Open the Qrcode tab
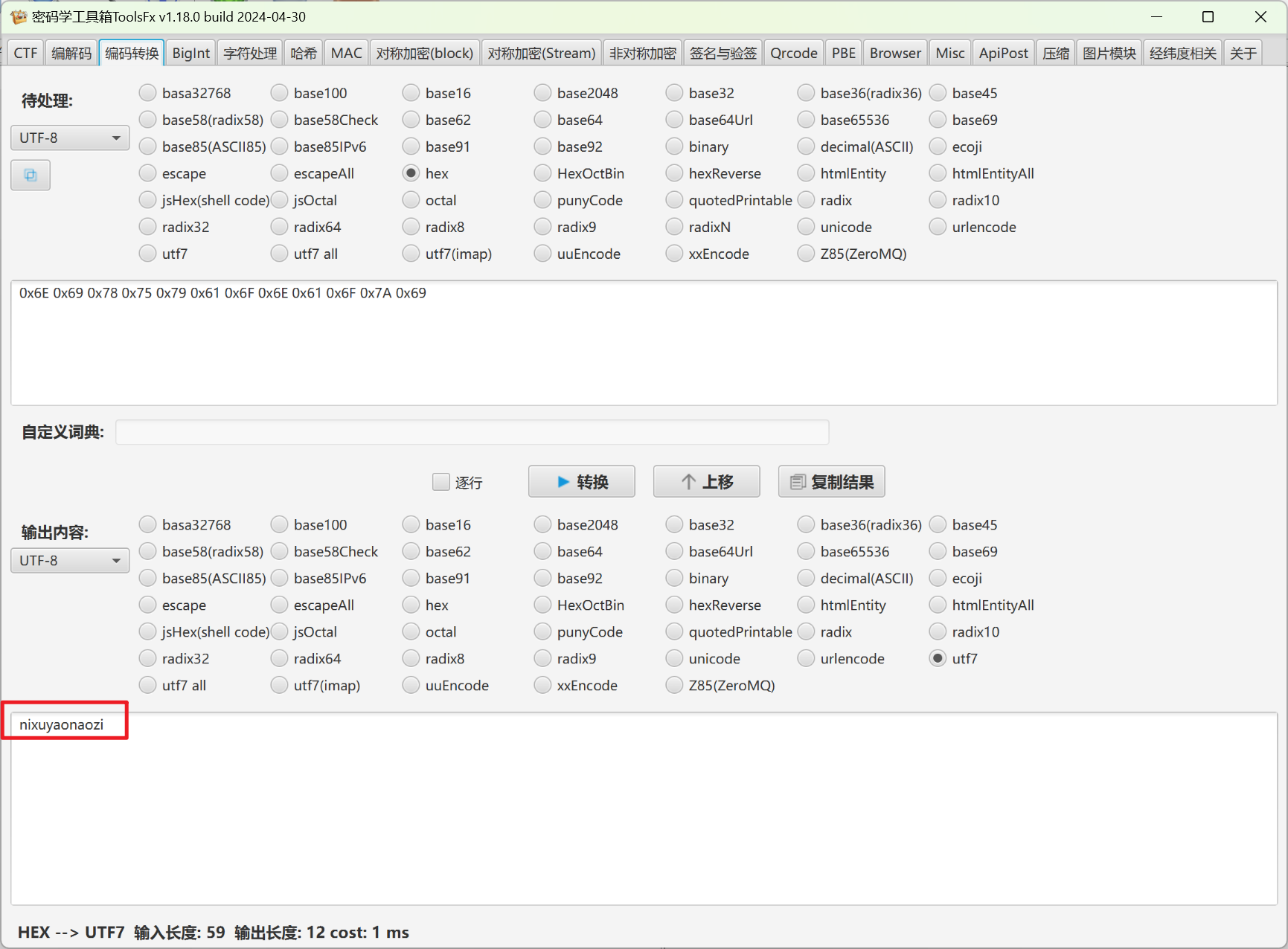 [x=792, y=53]
